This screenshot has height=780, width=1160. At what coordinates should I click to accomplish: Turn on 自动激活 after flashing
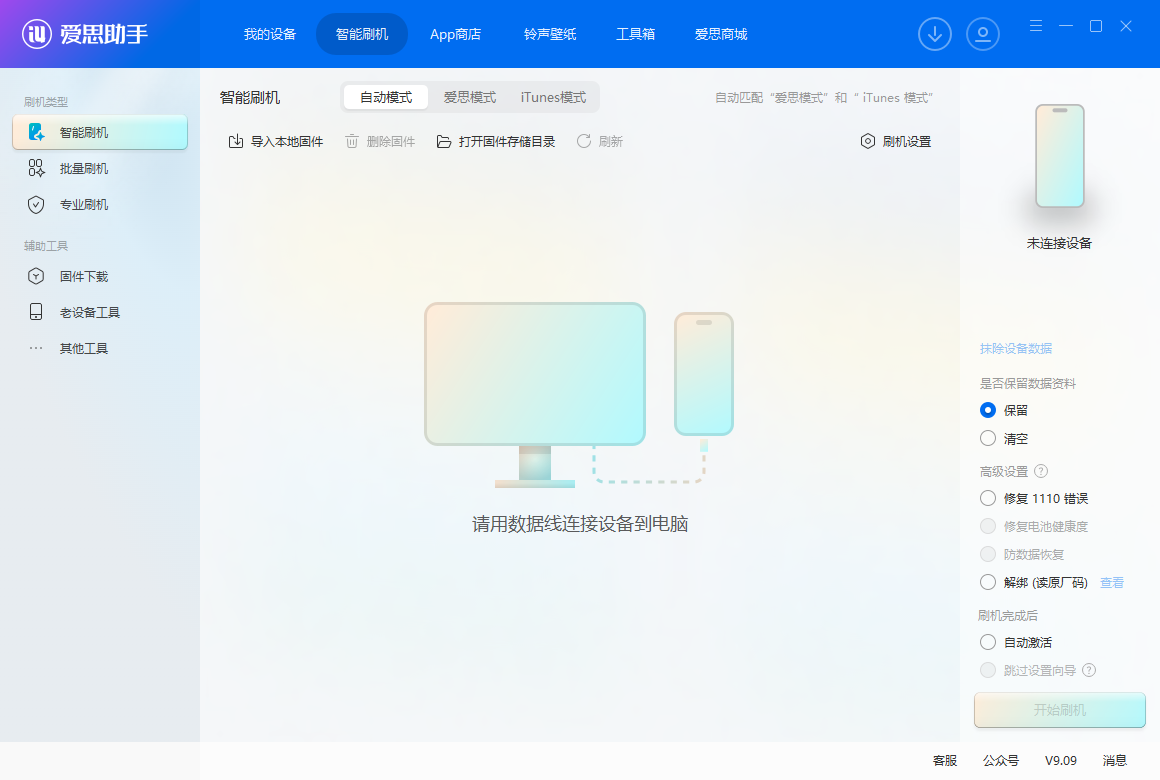(988, 642)
